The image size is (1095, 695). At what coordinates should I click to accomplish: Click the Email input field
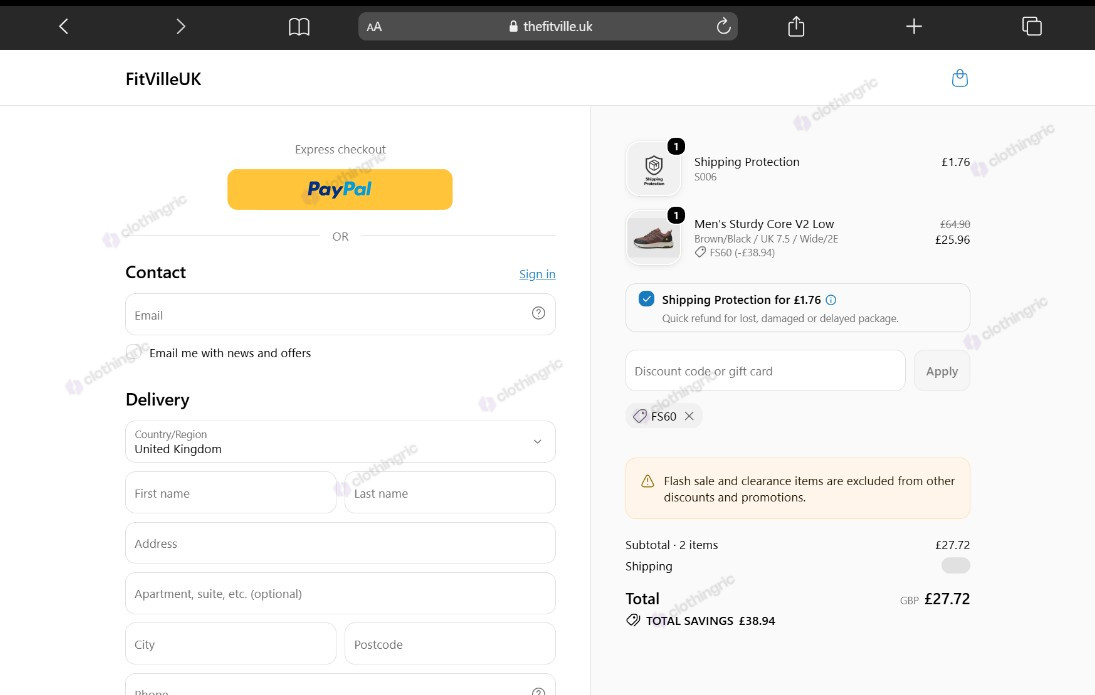pos(340,314)
